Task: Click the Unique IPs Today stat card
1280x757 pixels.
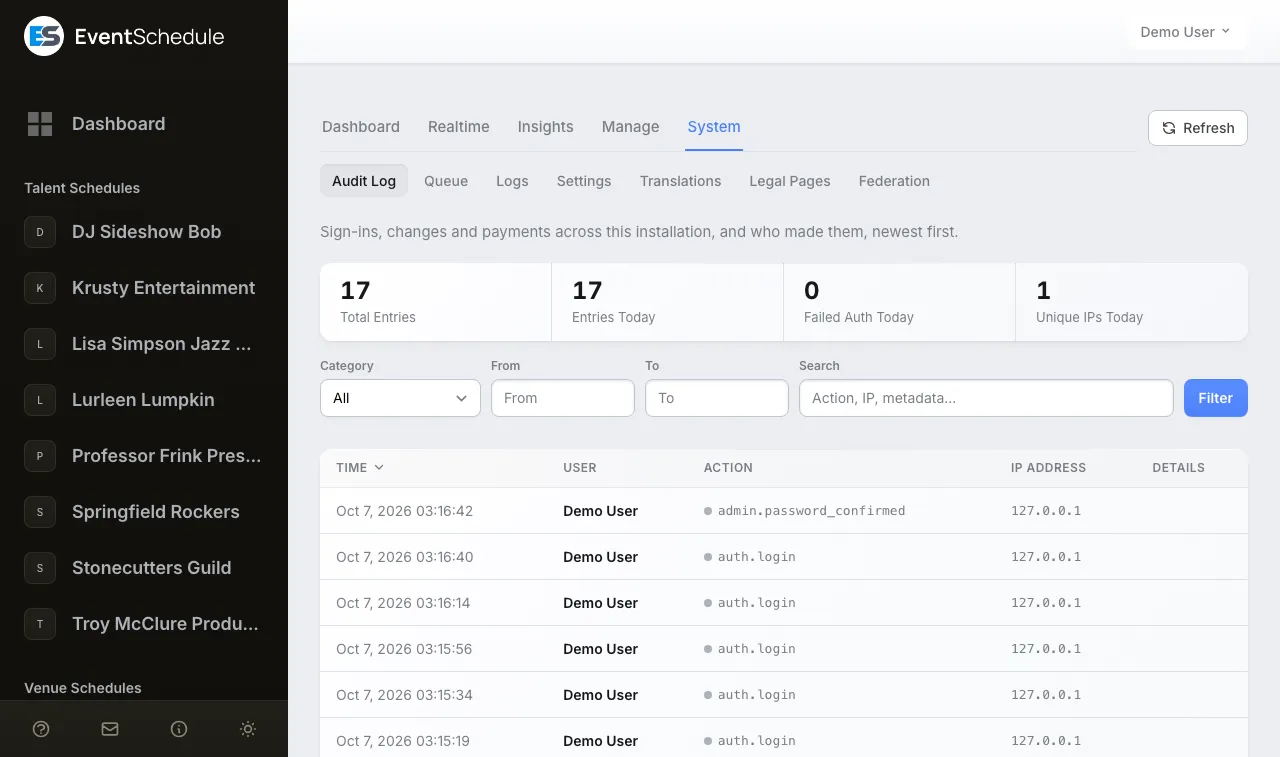Action: pos(1132,302)
